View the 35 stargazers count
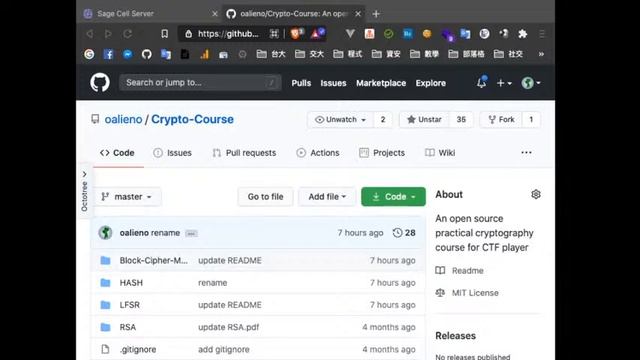Viewport: 640px width, 360px height. pos(461,119)
